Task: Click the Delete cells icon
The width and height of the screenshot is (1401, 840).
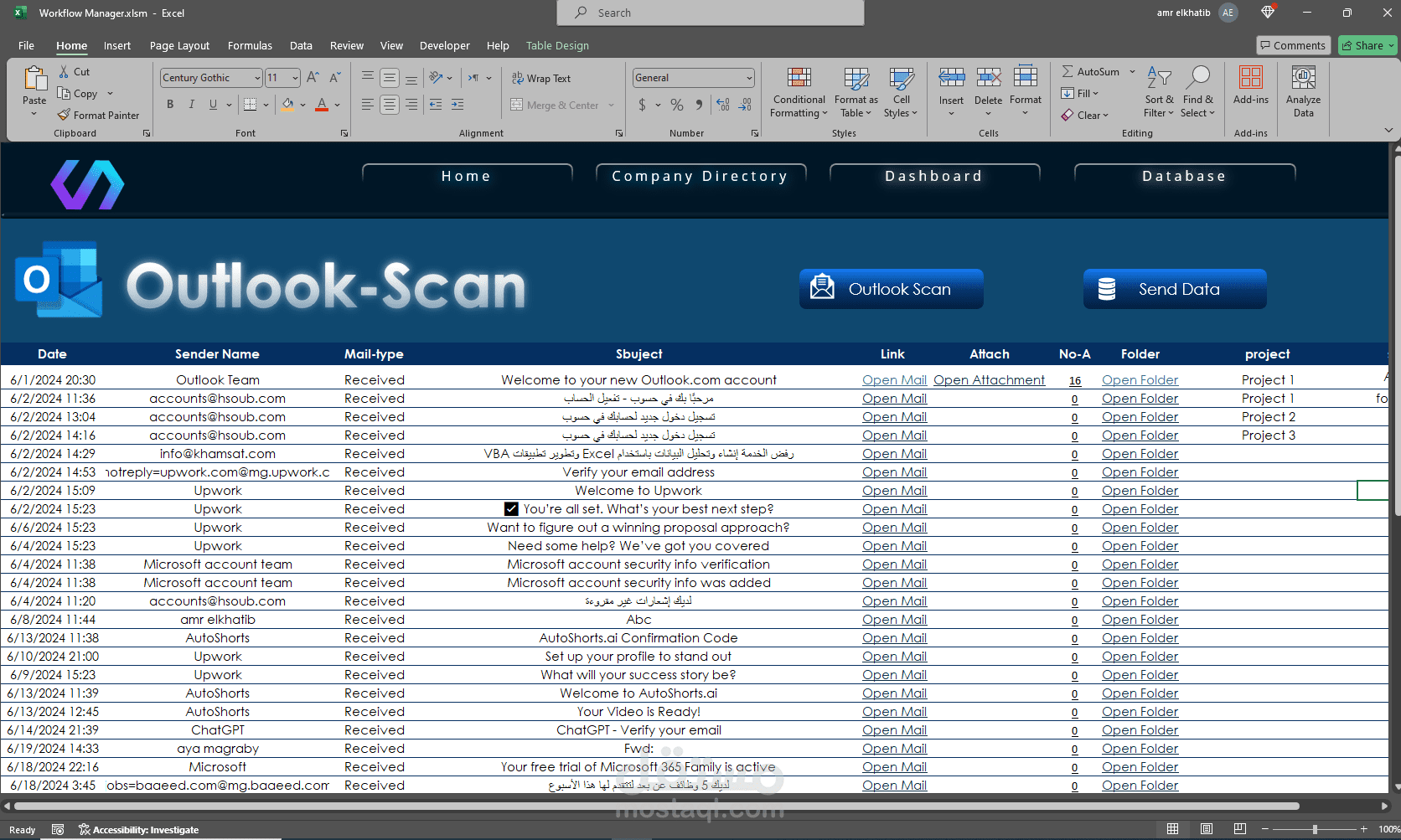Action: point(989,79)
